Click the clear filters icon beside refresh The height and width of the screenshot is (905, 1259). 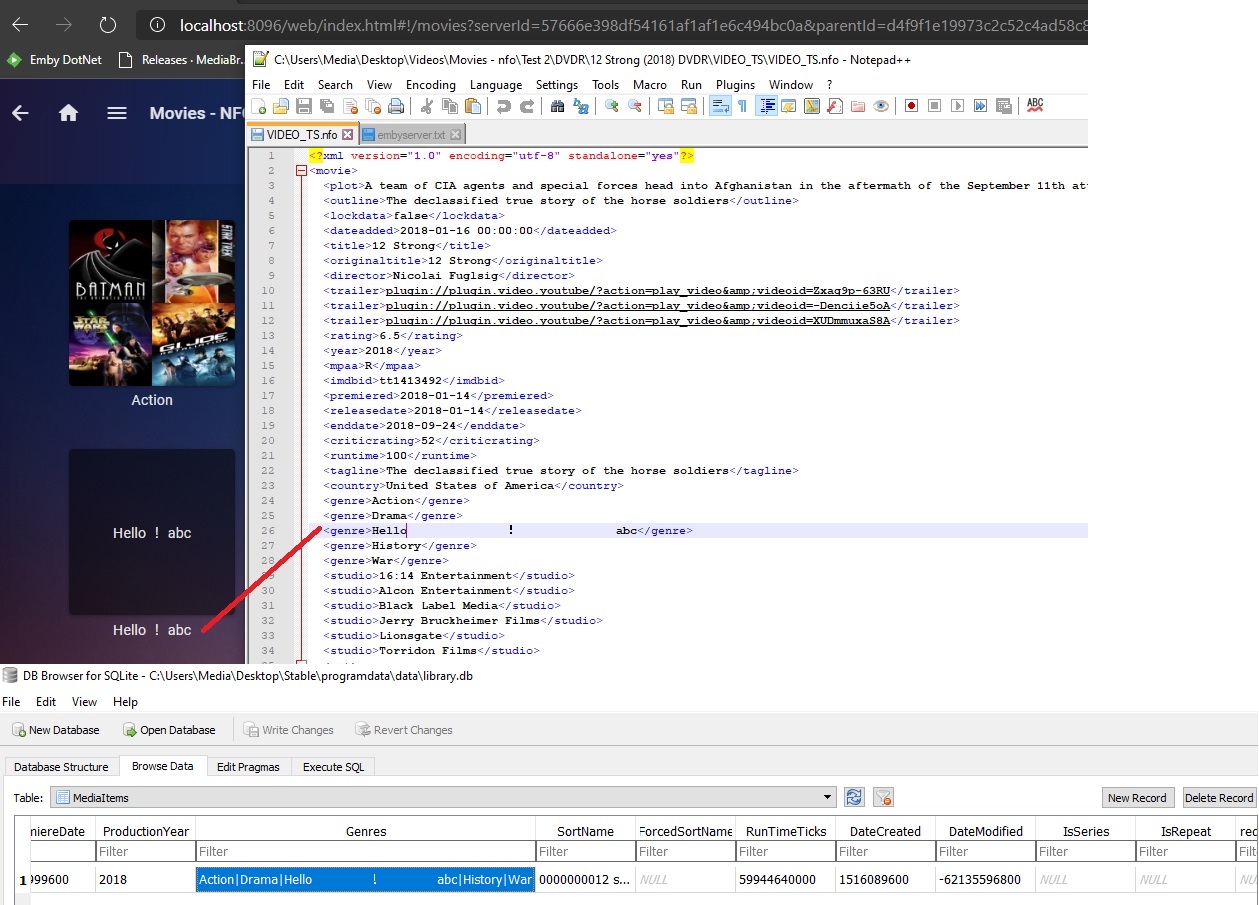tap(883, 797)
